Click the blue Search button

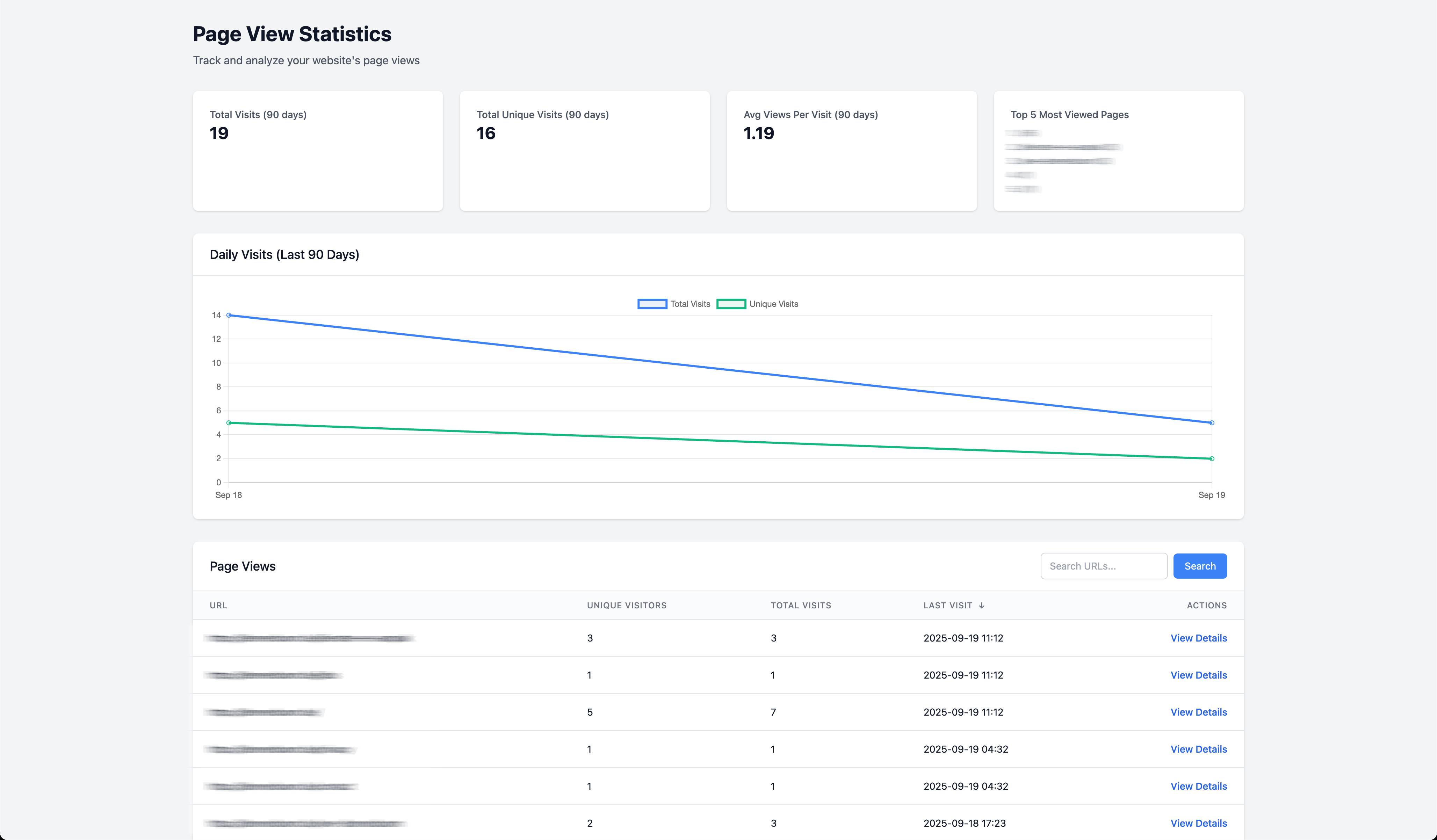point(1199,566)
